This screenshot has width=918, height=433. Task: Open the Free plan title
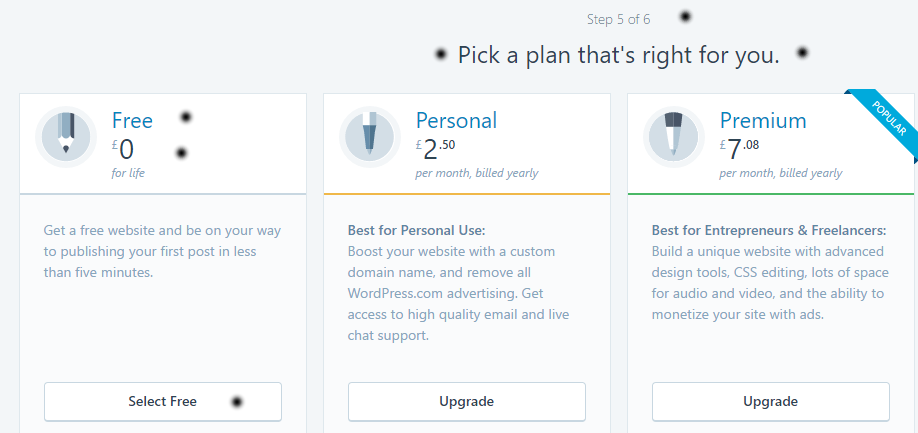[x=132, y=121]
